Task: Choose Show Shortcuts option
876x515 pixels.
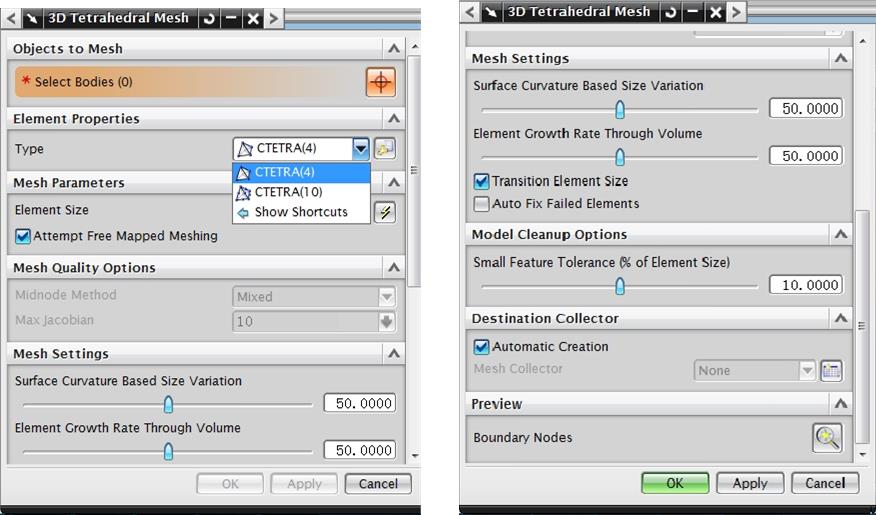Action: [302, 212]
